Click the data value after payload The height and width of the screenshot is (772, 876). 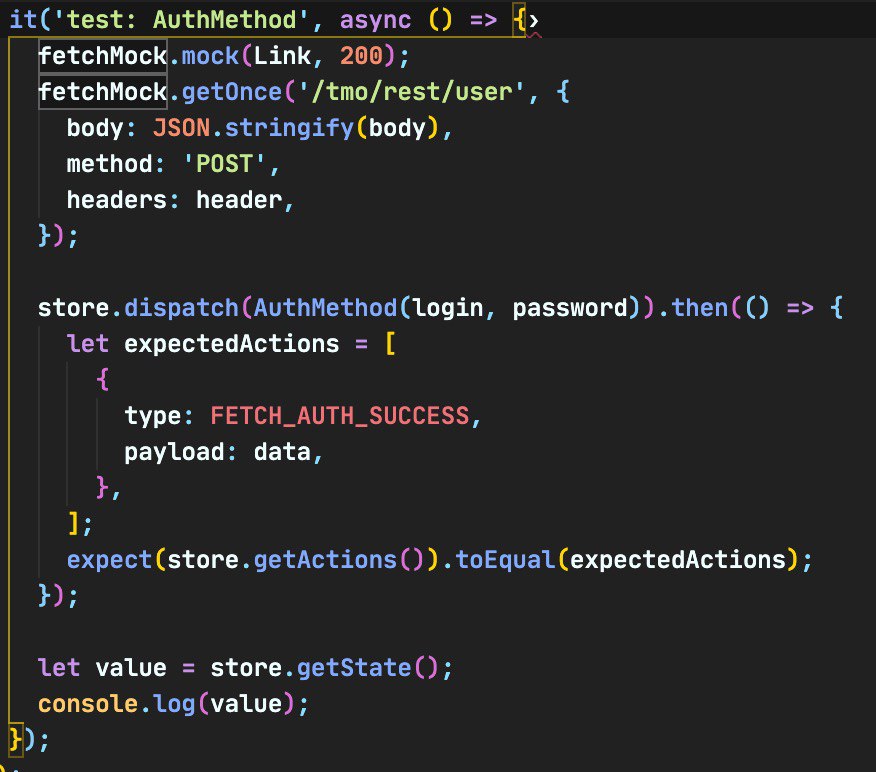tap(282, 452)
